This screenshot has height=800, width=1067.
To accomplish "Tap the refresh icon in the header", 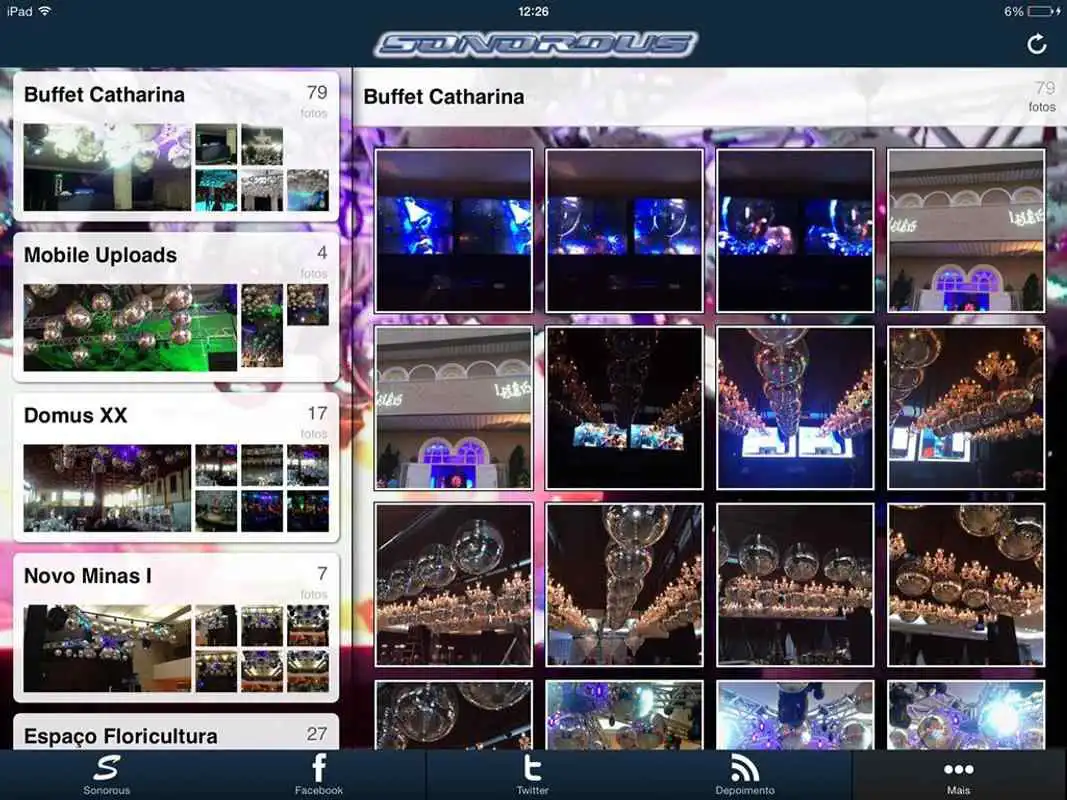I will pos(1036,44).
